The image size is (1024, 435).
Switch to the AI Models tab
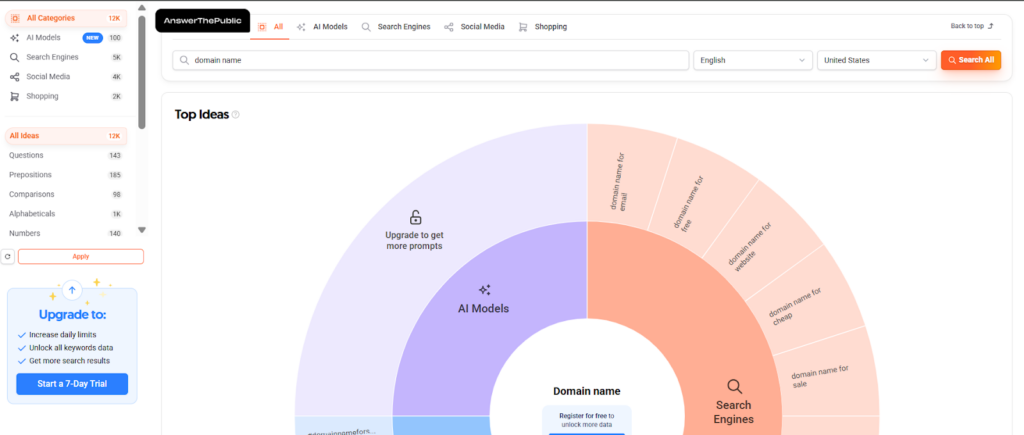[x=322, y=27]
